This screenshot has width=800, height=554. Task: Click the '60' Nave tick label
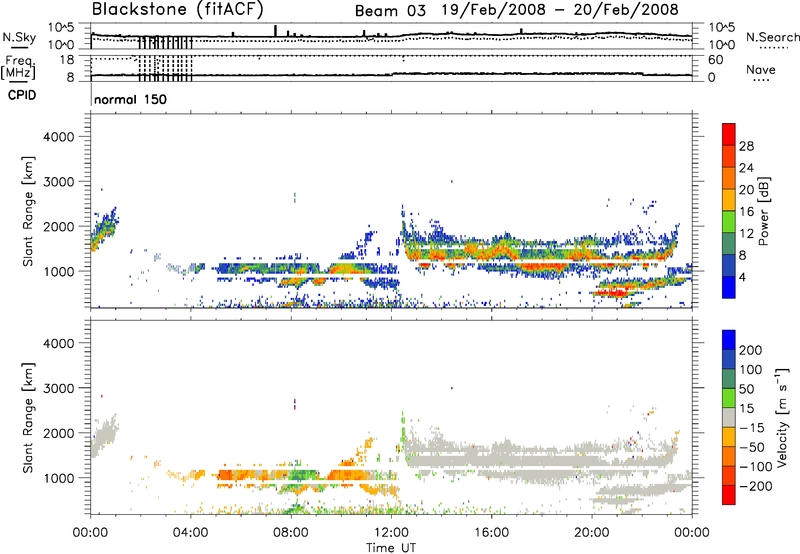[x=716, y=60]
